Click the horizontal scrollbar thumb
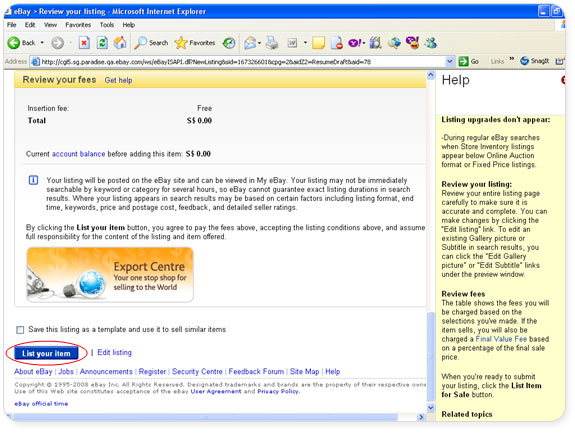575x439 pixels. point(205,417)
